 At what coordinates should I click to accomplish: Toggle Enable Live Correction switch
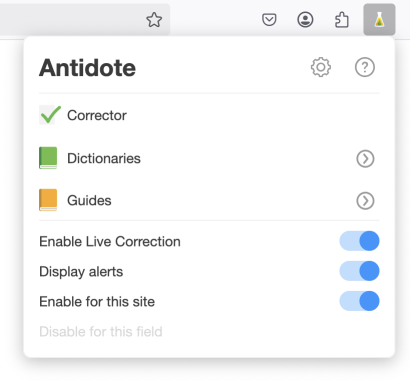[x=359, y=241]
